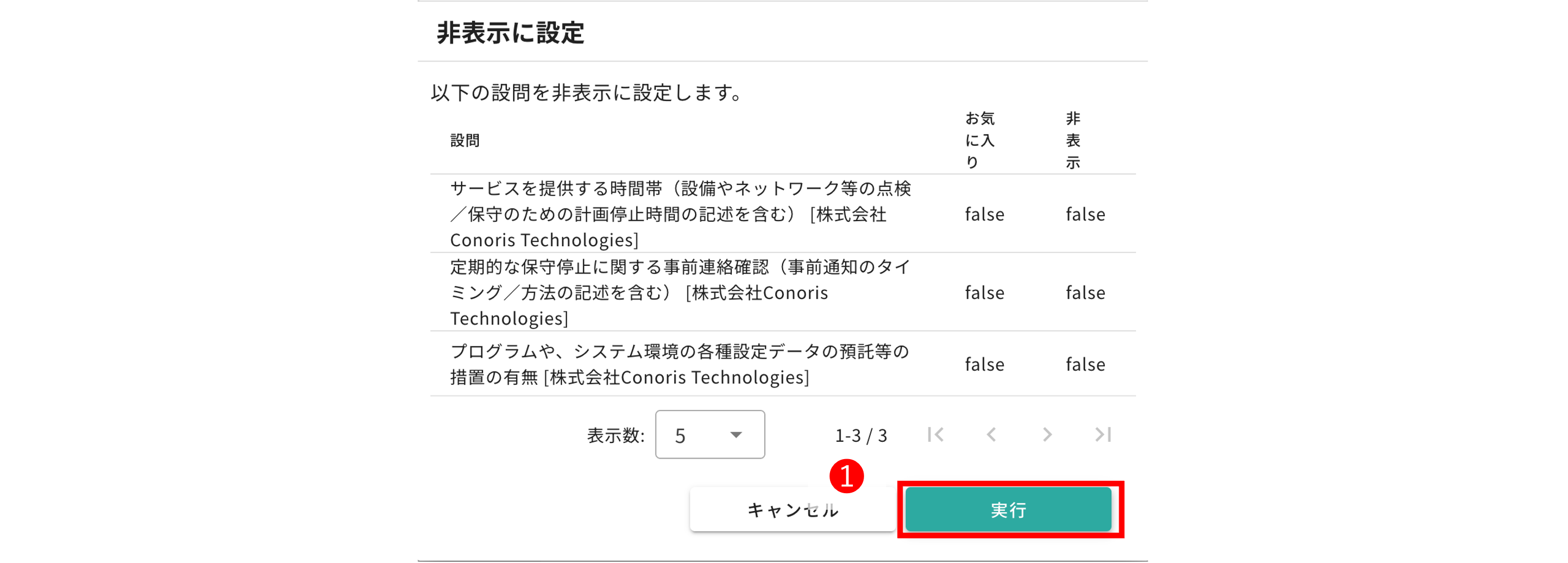Select the プログラムや、システム環境 question row
1568x563 pixels.
tap(680, 364)
